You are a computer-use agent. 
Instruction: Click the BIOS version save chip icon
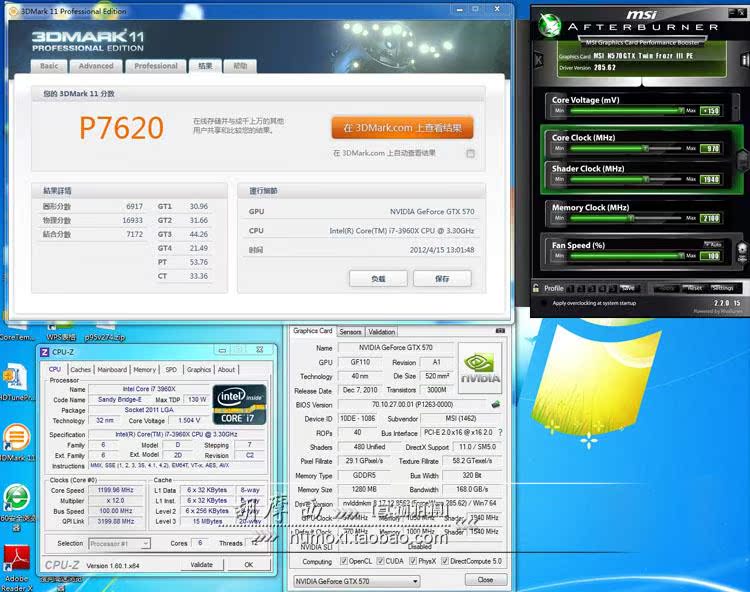click(494, 404)
